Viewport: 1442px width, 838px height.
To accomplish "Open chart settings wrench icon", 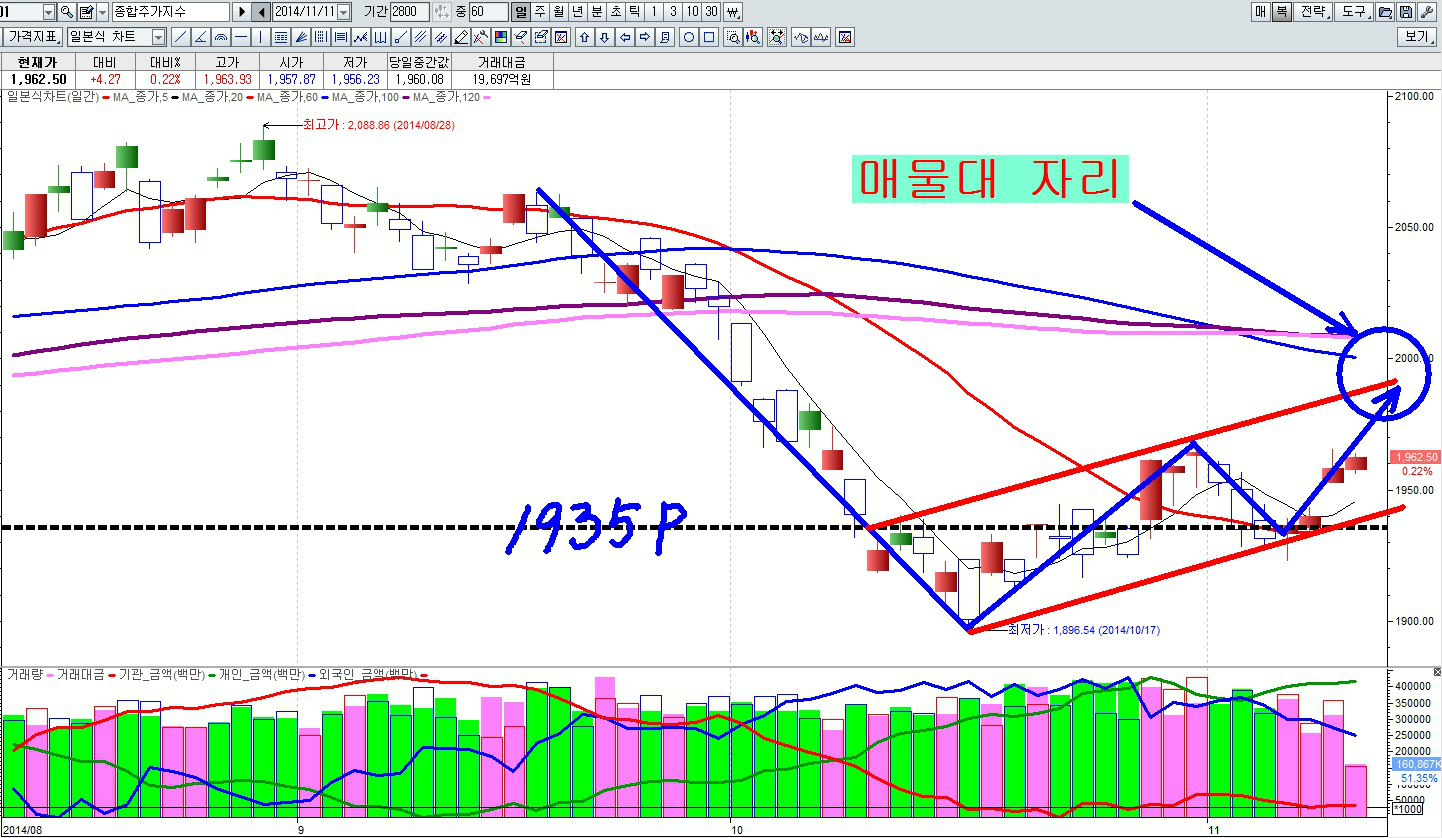I will pyautogui.click(x=1427, y=12).
